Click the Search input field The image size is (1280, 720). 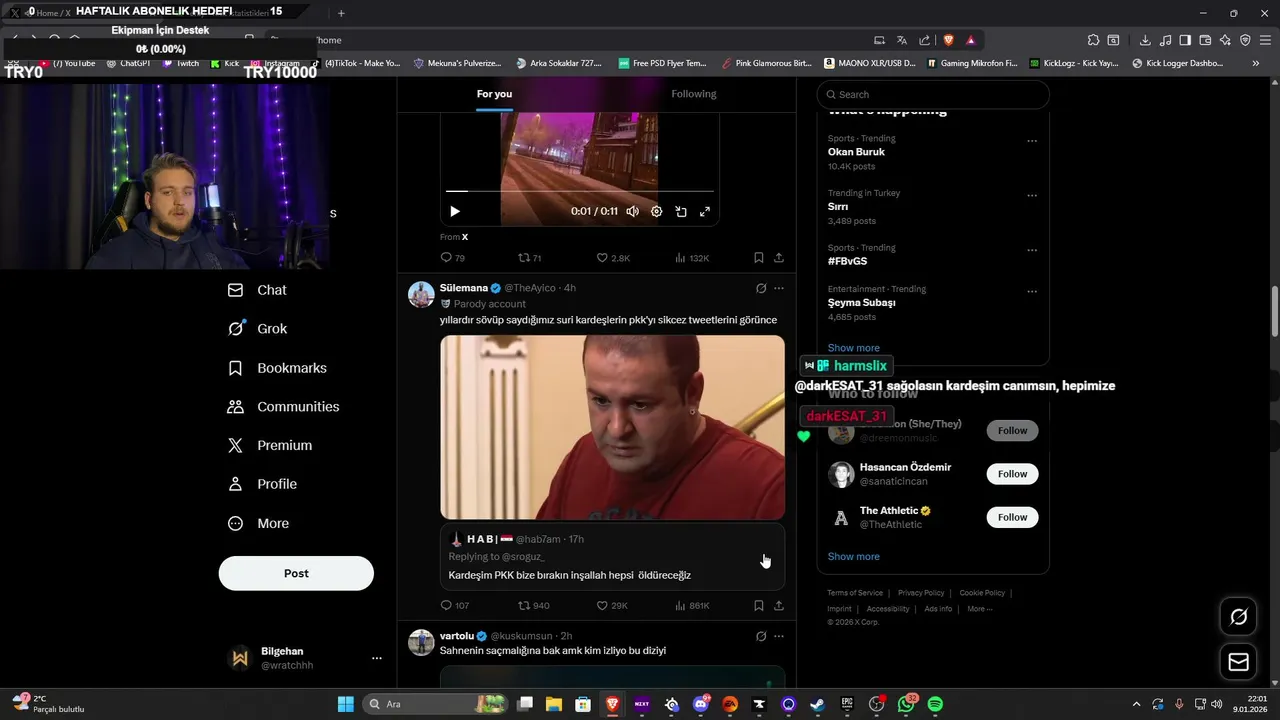[933, 94]
